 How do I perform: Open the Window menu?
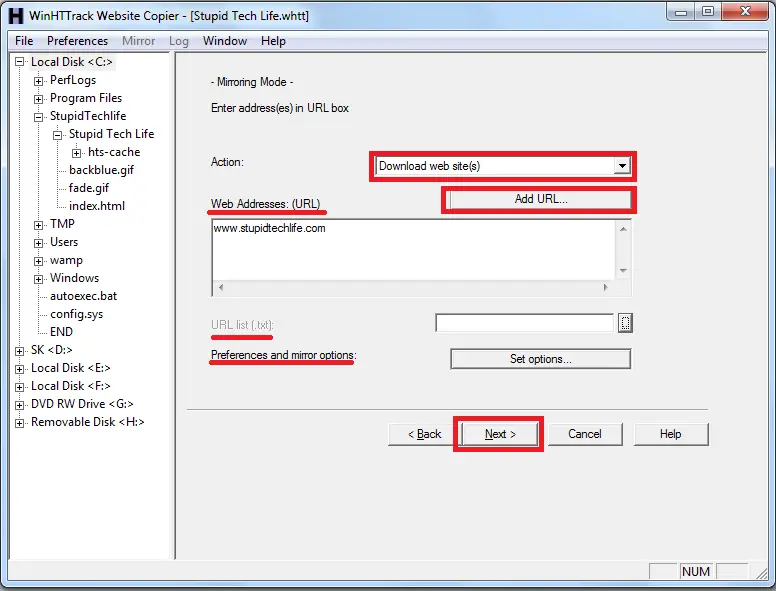pyautogui.click(x=225, y=41)
